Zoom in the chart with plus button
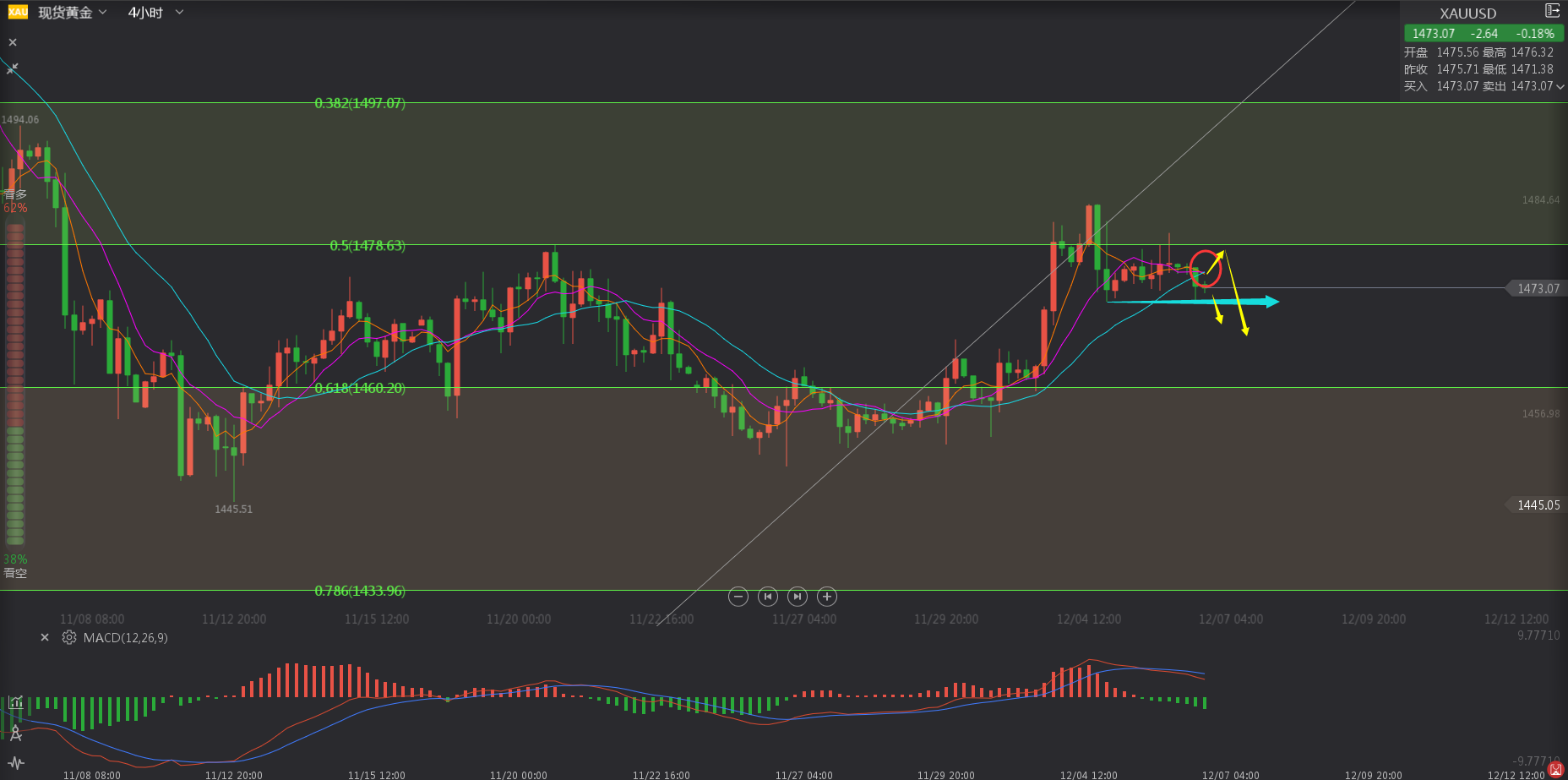The image size is (1568, 780). point(827,597)
